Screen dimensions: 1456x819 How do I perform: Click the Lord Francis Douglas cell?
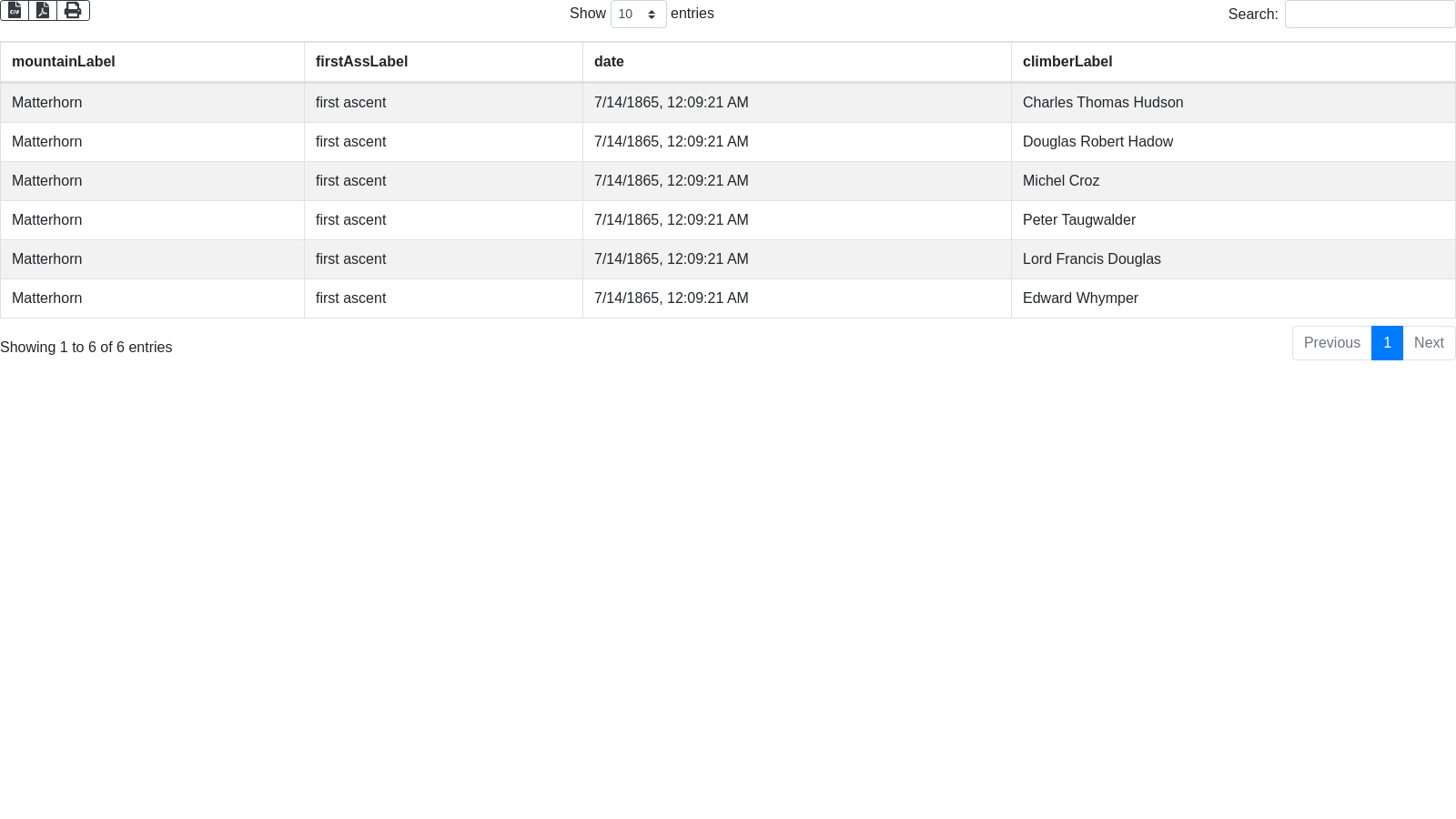[1092, 259]
